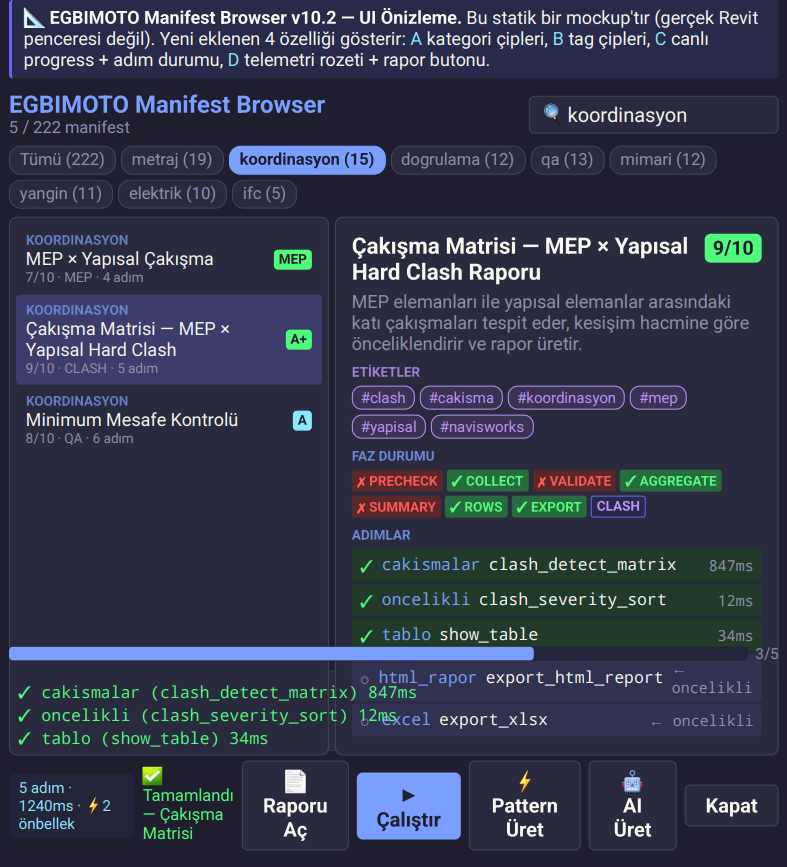Run manifest with Çalıştır button
Screen dimensions: 787x867
pyautogui.click(x=409, y=806)
